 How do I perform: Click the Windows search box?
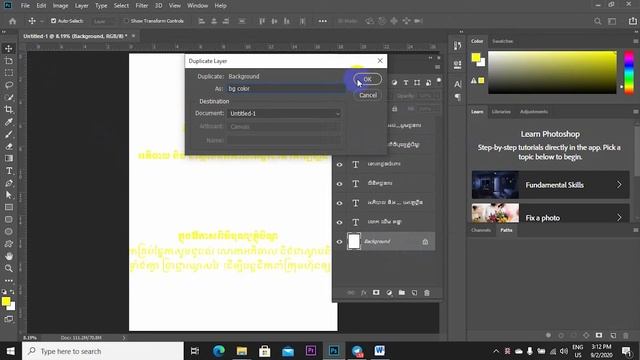tap(103, 351)
